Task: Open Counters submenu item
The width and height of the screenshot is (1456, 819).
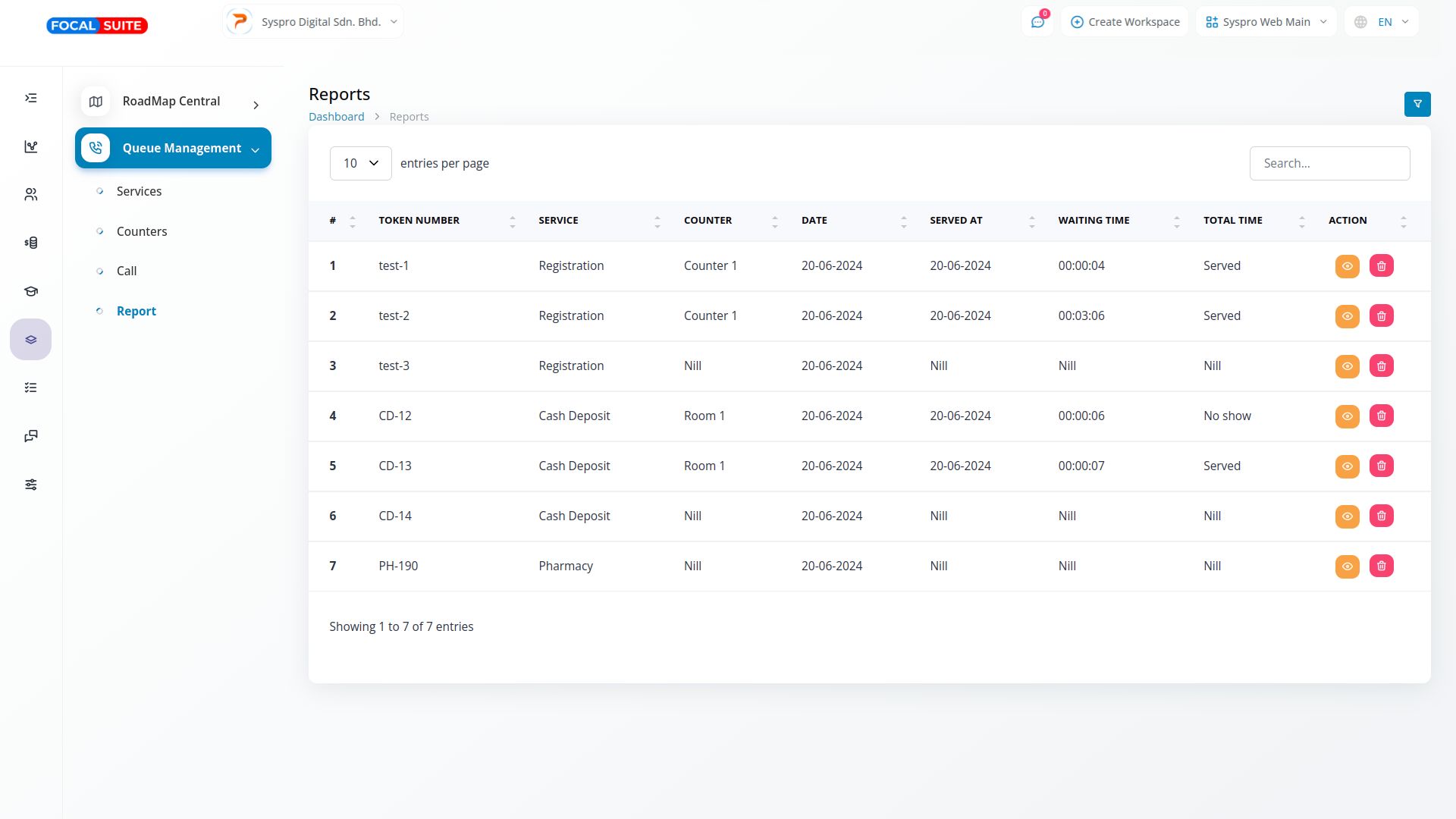Action: 142,231
